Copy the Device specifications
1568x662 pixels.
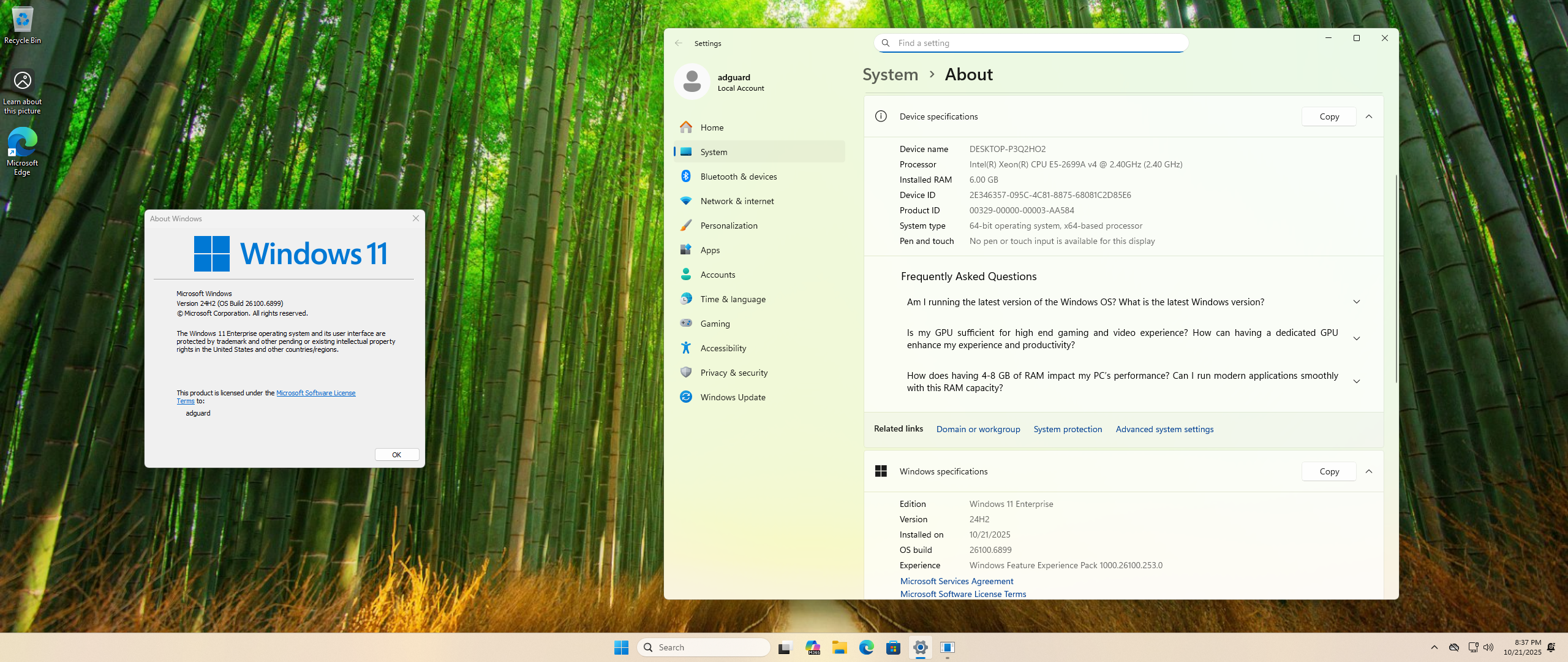click(1329, 116)
